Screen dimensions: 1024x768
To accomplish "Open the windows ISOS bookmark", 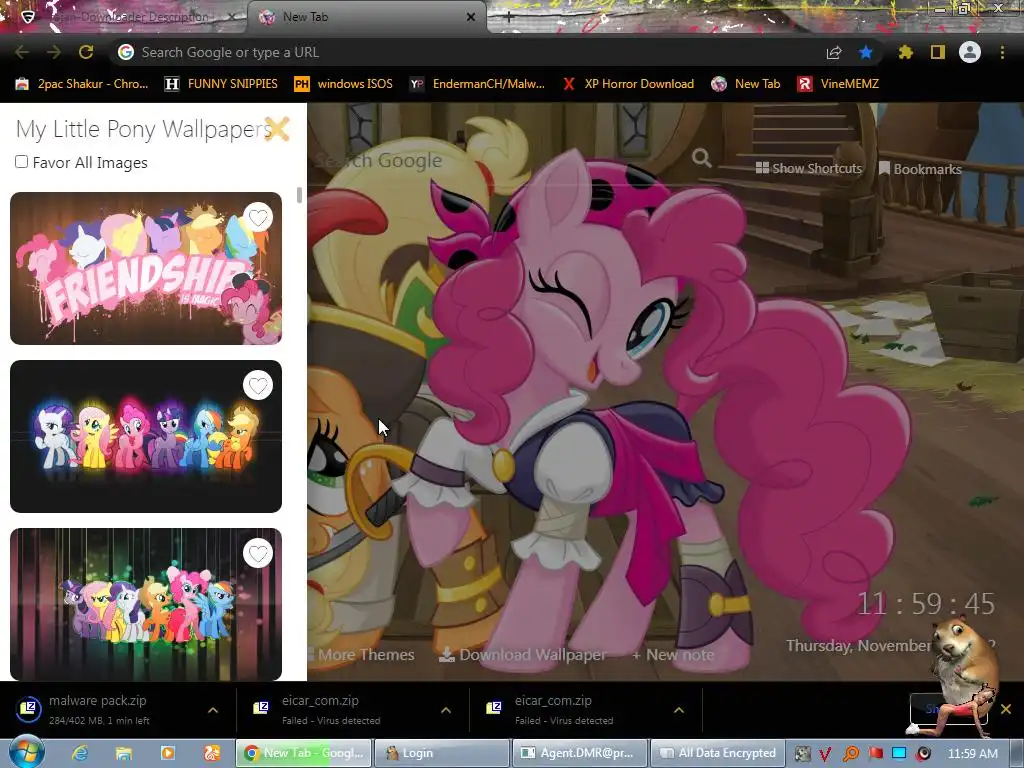I will (x=344, y=84).
